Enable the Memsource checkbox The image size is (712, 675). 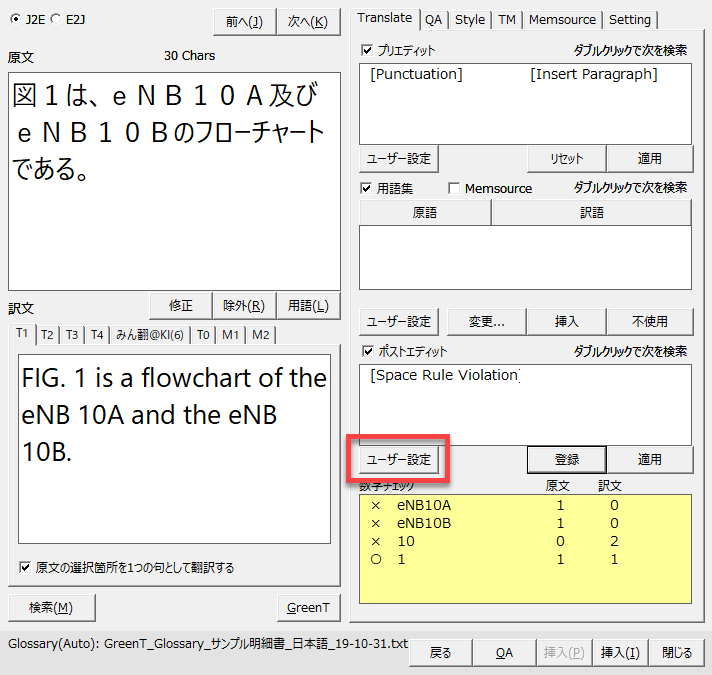(x=455, y=188)
